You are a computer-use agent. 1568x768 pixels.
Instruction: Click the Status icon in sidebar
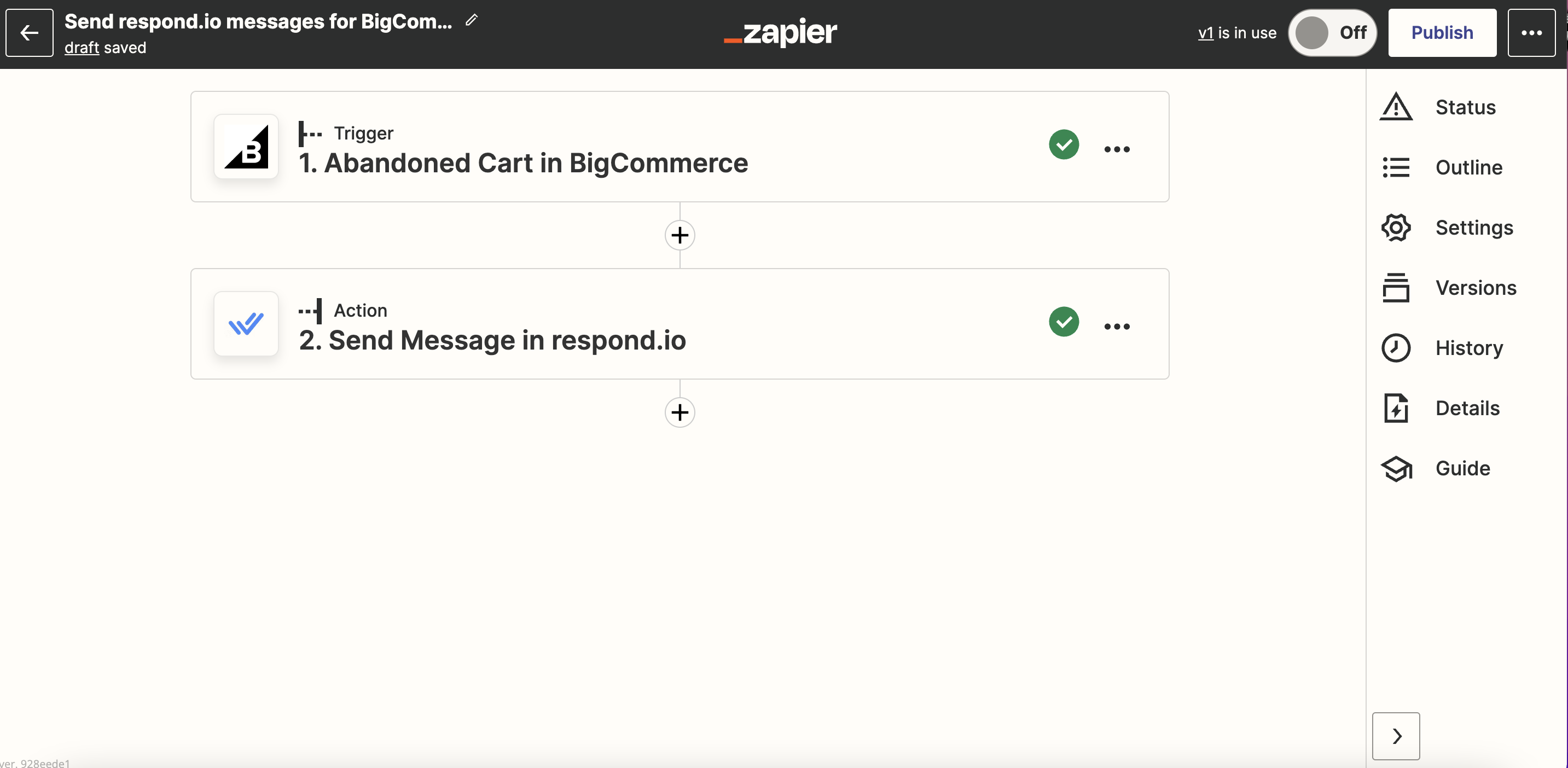pyautogui.click(x=1397, y=107)
